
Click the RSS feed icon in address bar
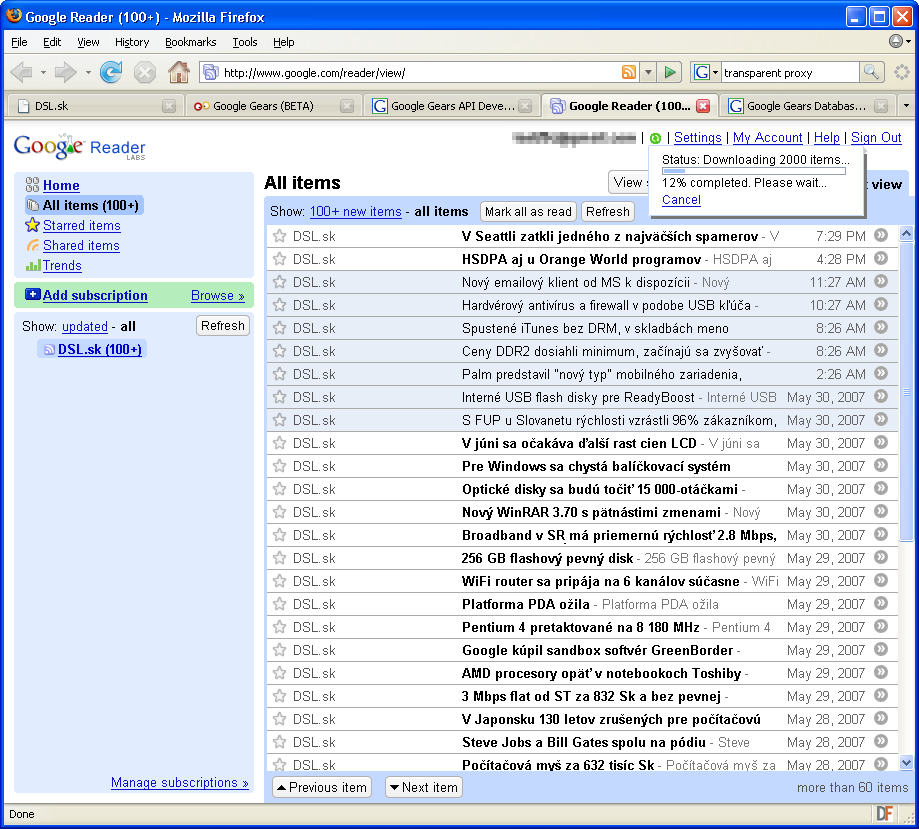tap(628, 73)
